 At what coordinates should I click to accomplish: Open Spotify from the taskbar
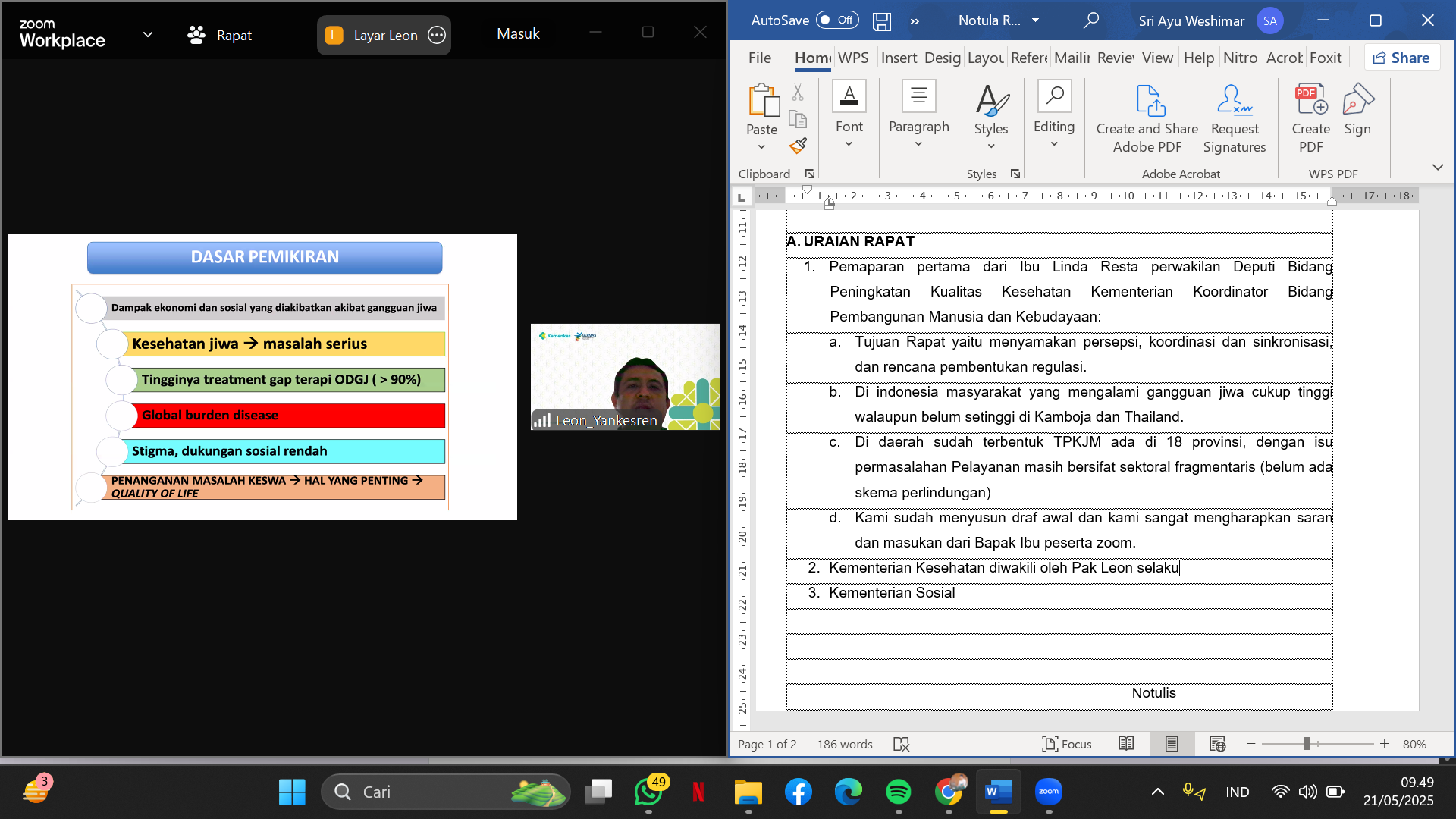(899, 792)
